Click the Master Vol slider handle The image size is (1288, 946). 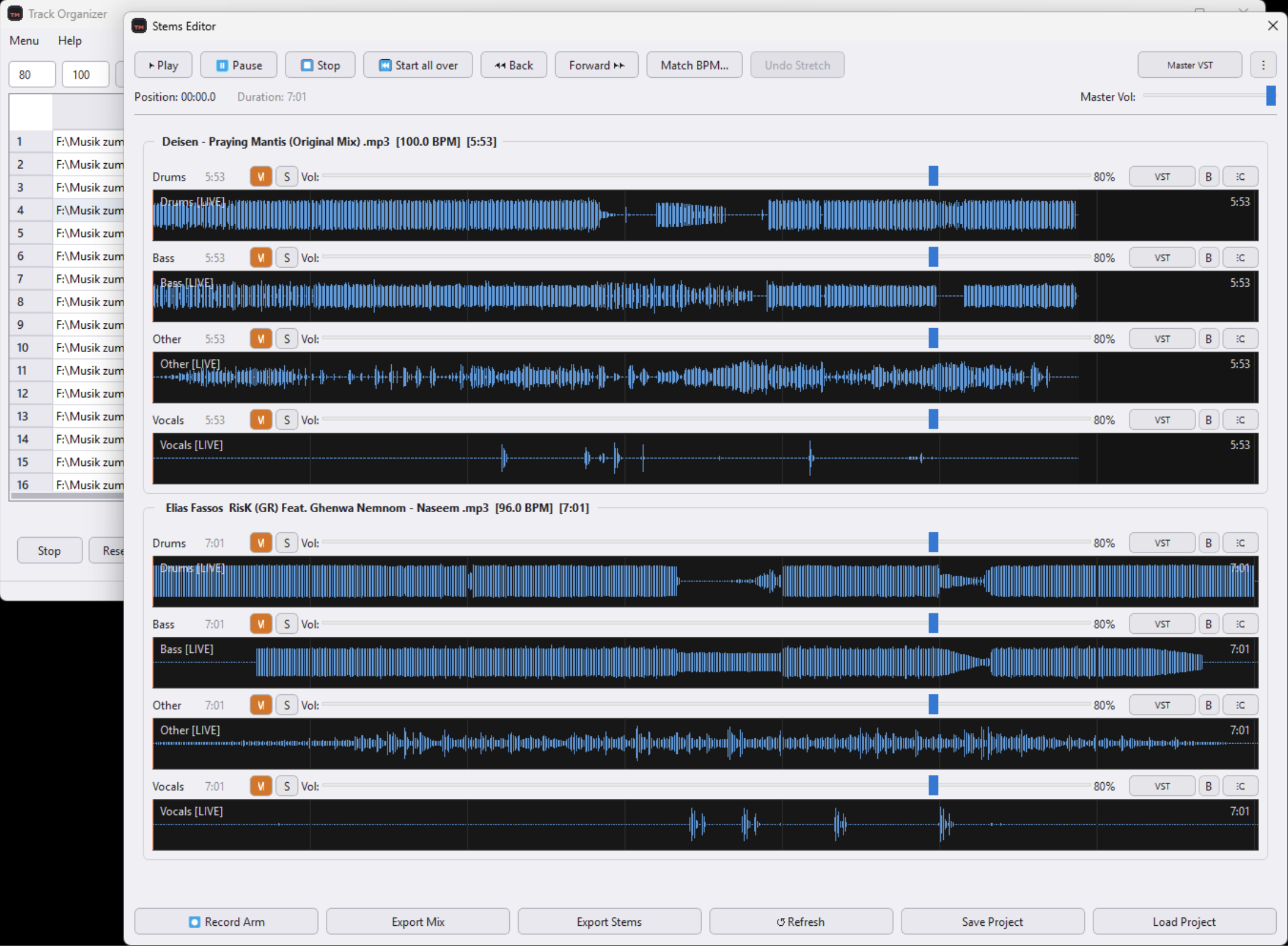(x=1271, y=96)
